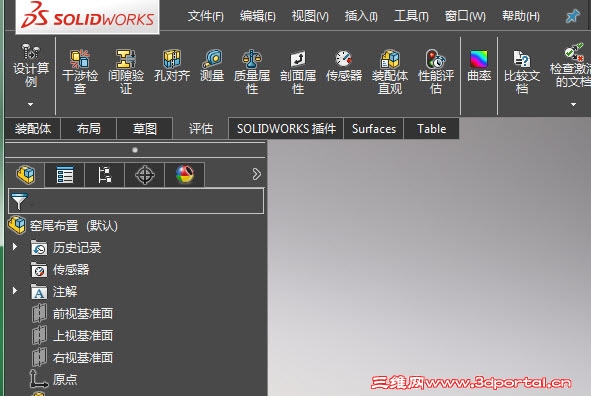Image resolution: width=591 pixels, height=396 pixels.
Task: Select 窑尾布置 (默认) root assembly
Action: 74,226
